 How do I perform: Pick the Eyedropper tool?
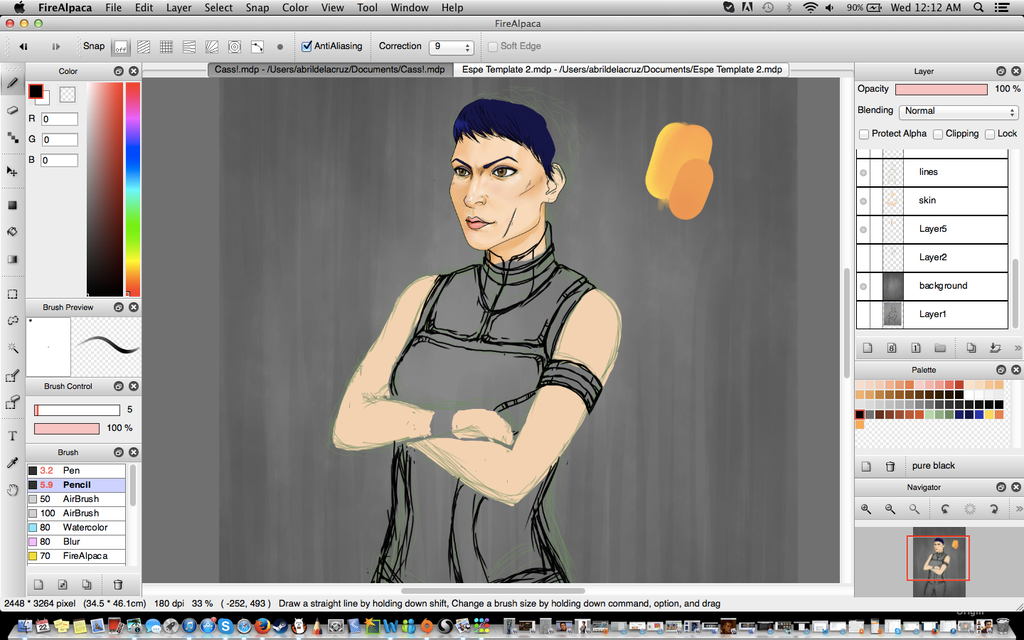coord(13,463)
